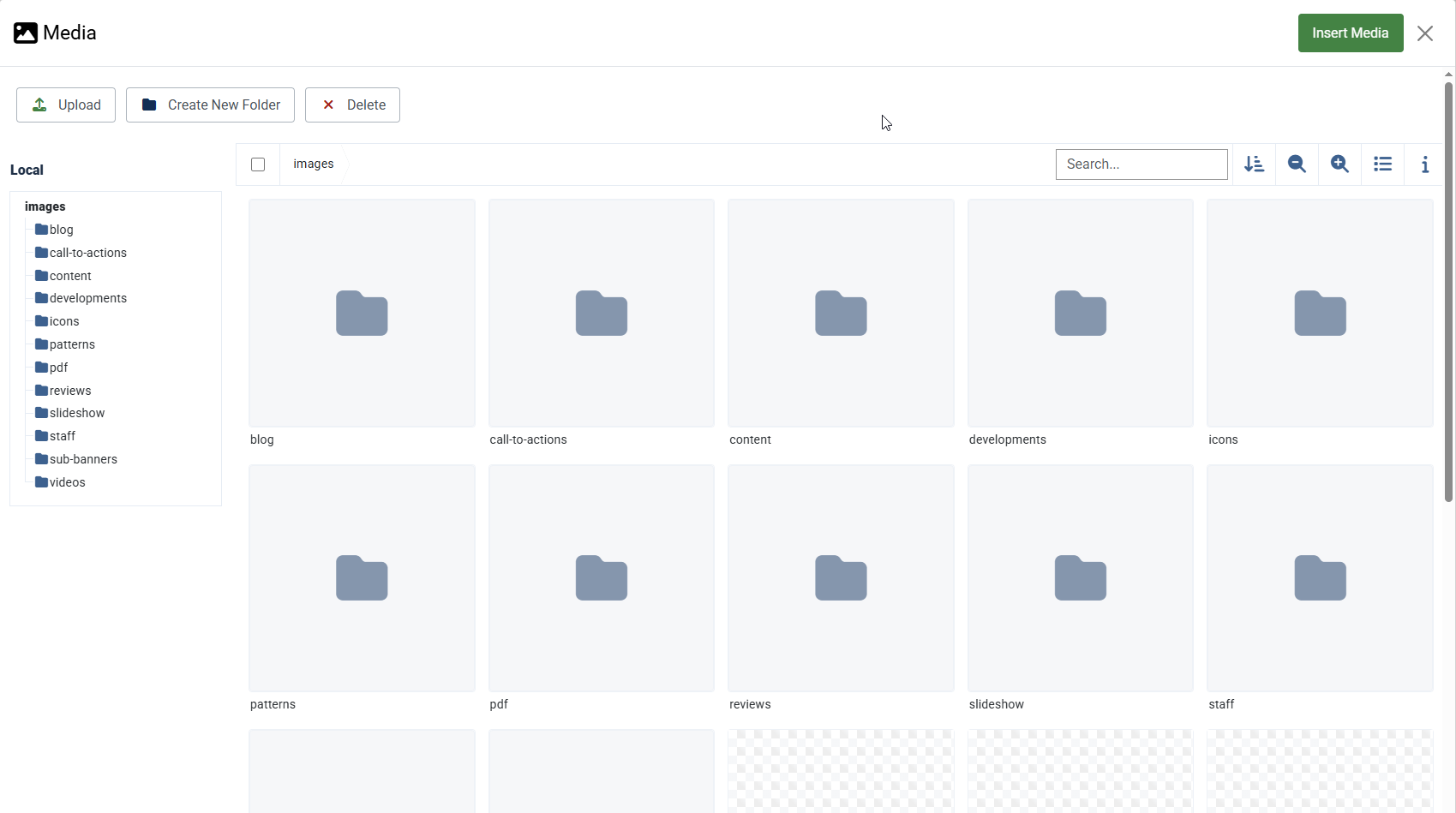The width and height of the screenshot is (1456, 813).
Task: Select the images root in Local tree
Action: [45, 206]
